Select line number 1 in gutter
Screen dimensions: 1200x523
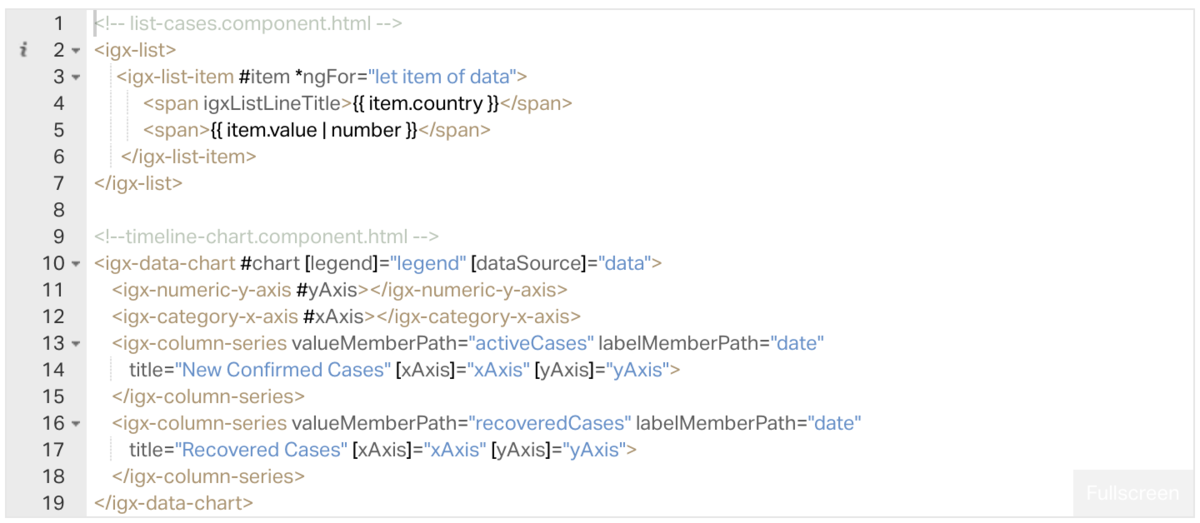(59, 23)
